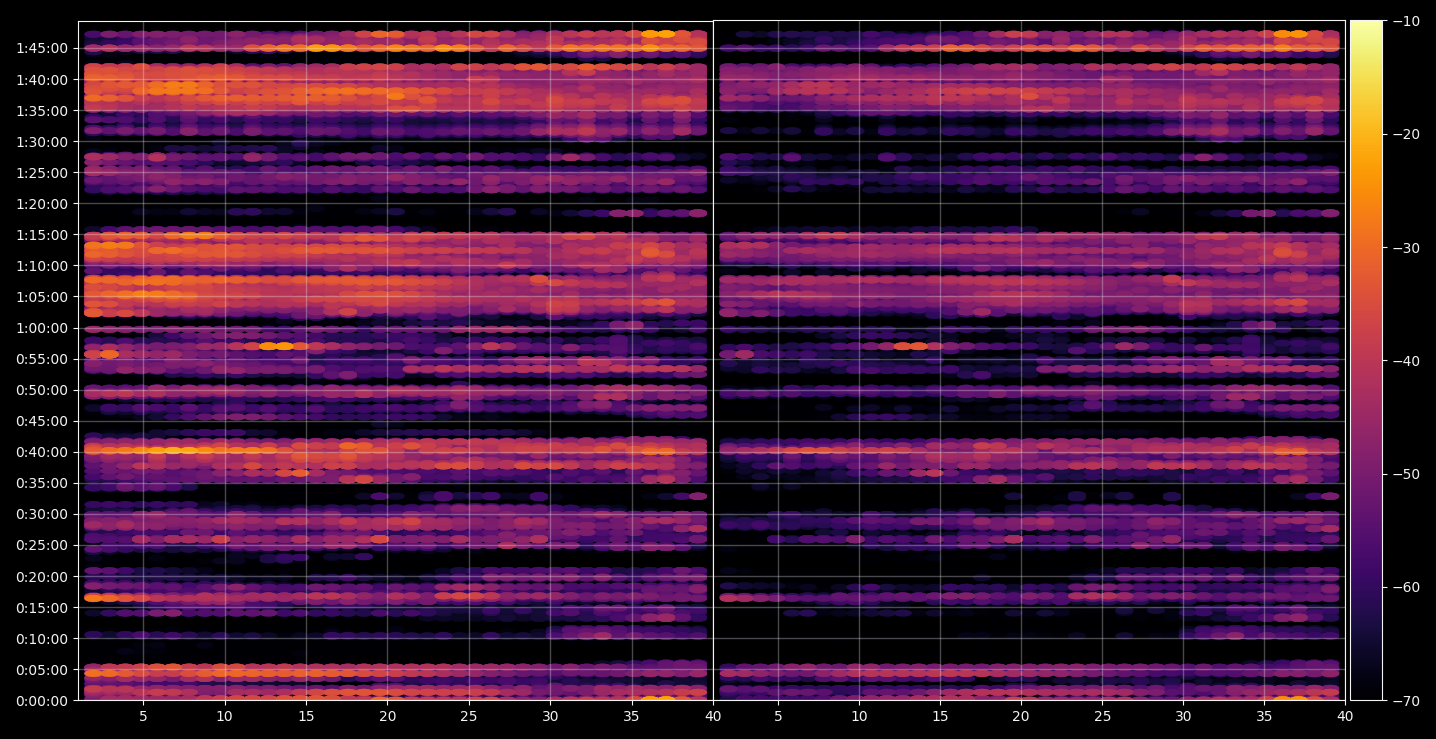Select the 0:15:00 y-axis tick label

click(x=42, y=608)
